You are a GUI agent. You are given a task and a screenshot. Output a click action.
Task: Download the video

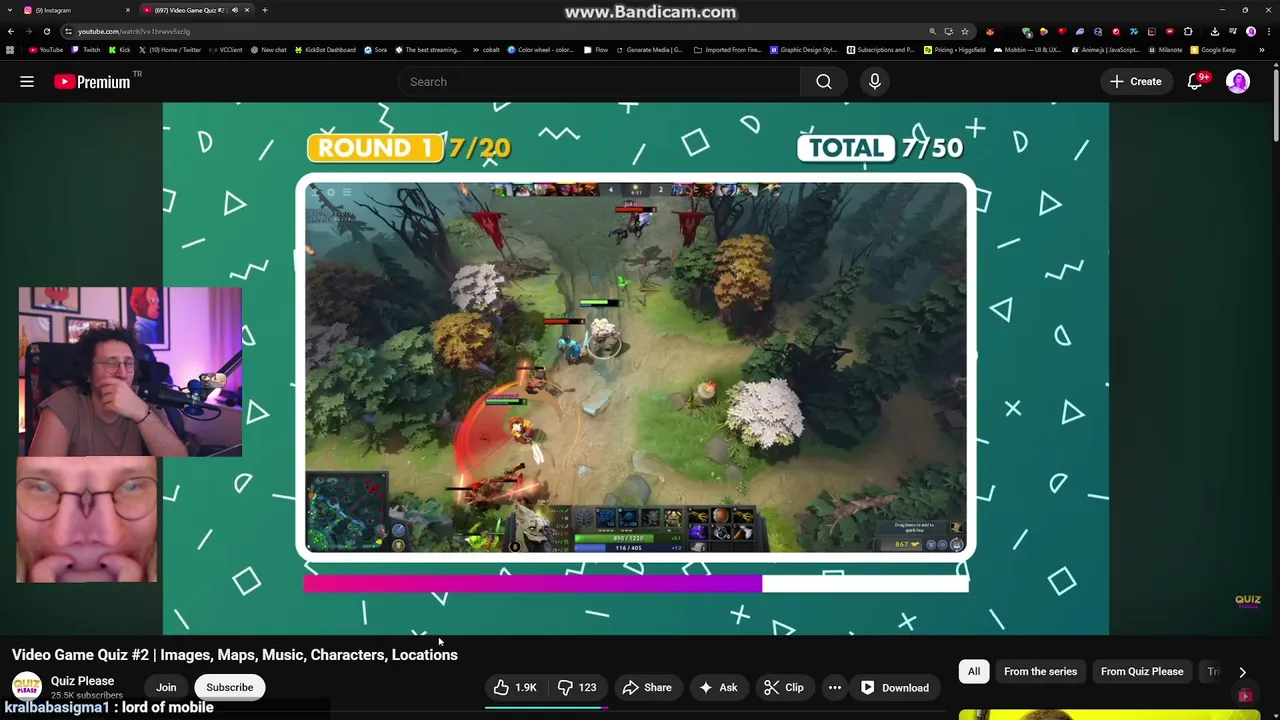pos(895,687)
